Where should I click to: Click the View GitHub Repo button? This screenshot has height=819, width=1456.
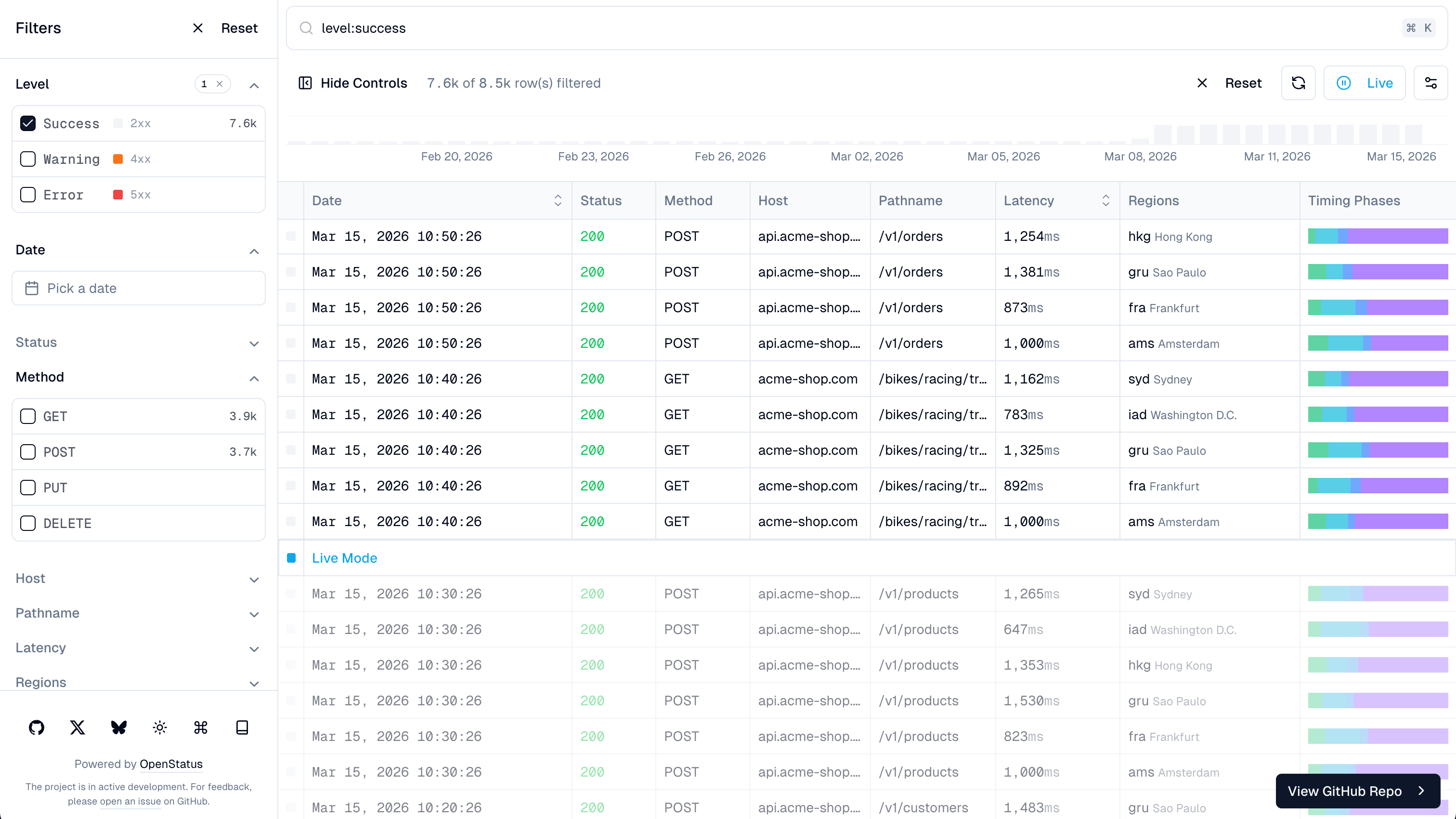point(1357,791)
